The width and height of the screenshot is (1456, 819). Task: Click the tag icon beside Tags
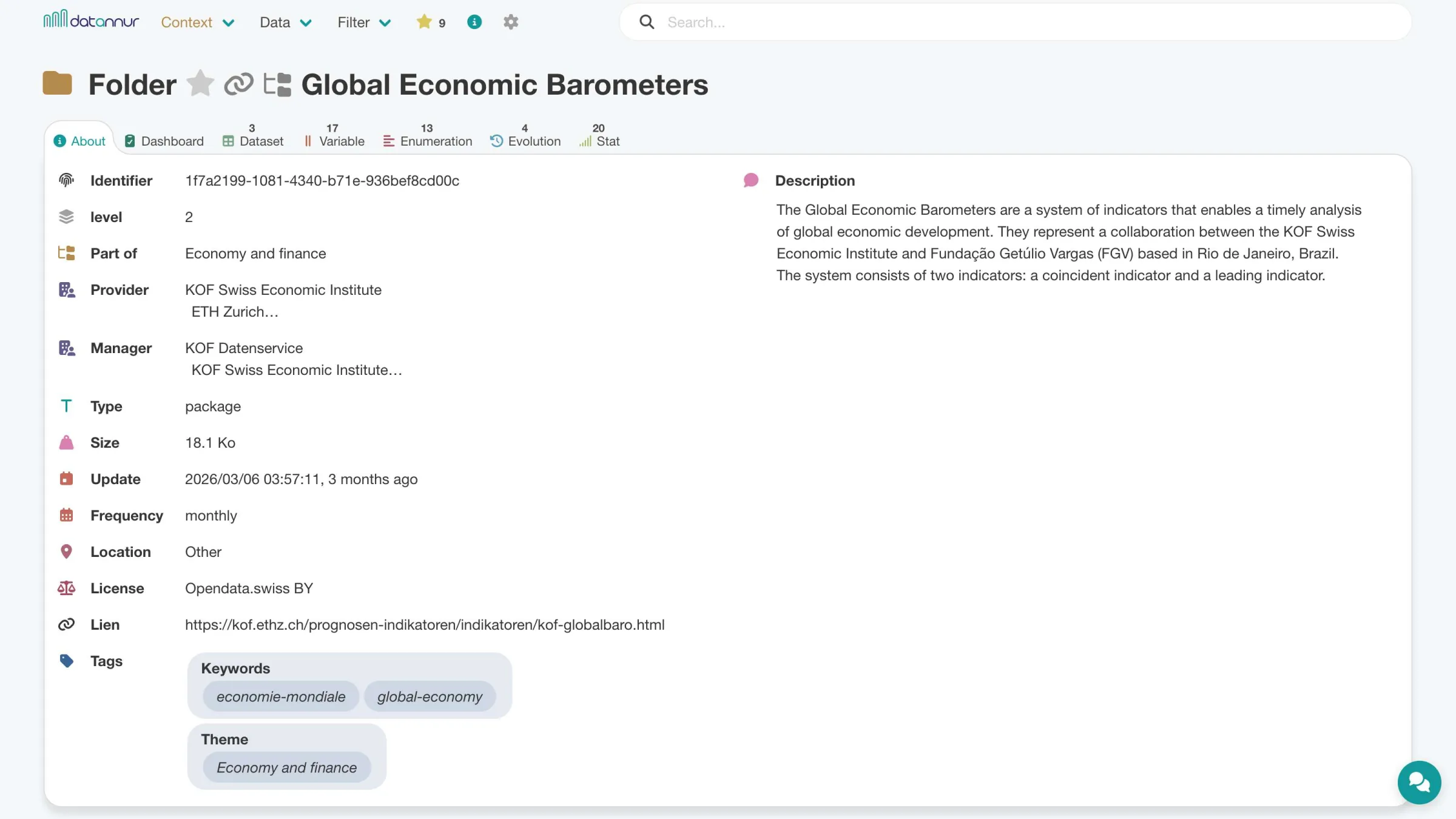pyautogui.click(x=66, y=661)
